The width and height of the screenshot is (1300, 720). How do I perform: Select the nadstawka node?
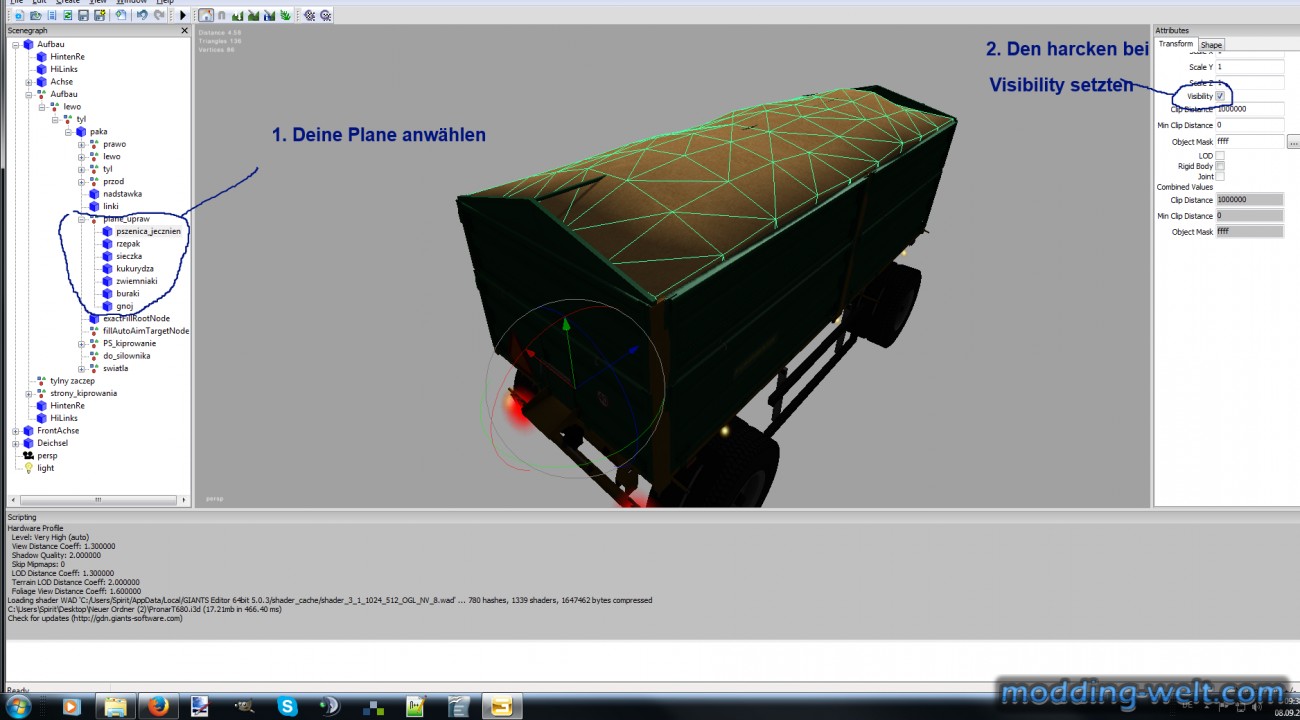(x=122, y=194)
